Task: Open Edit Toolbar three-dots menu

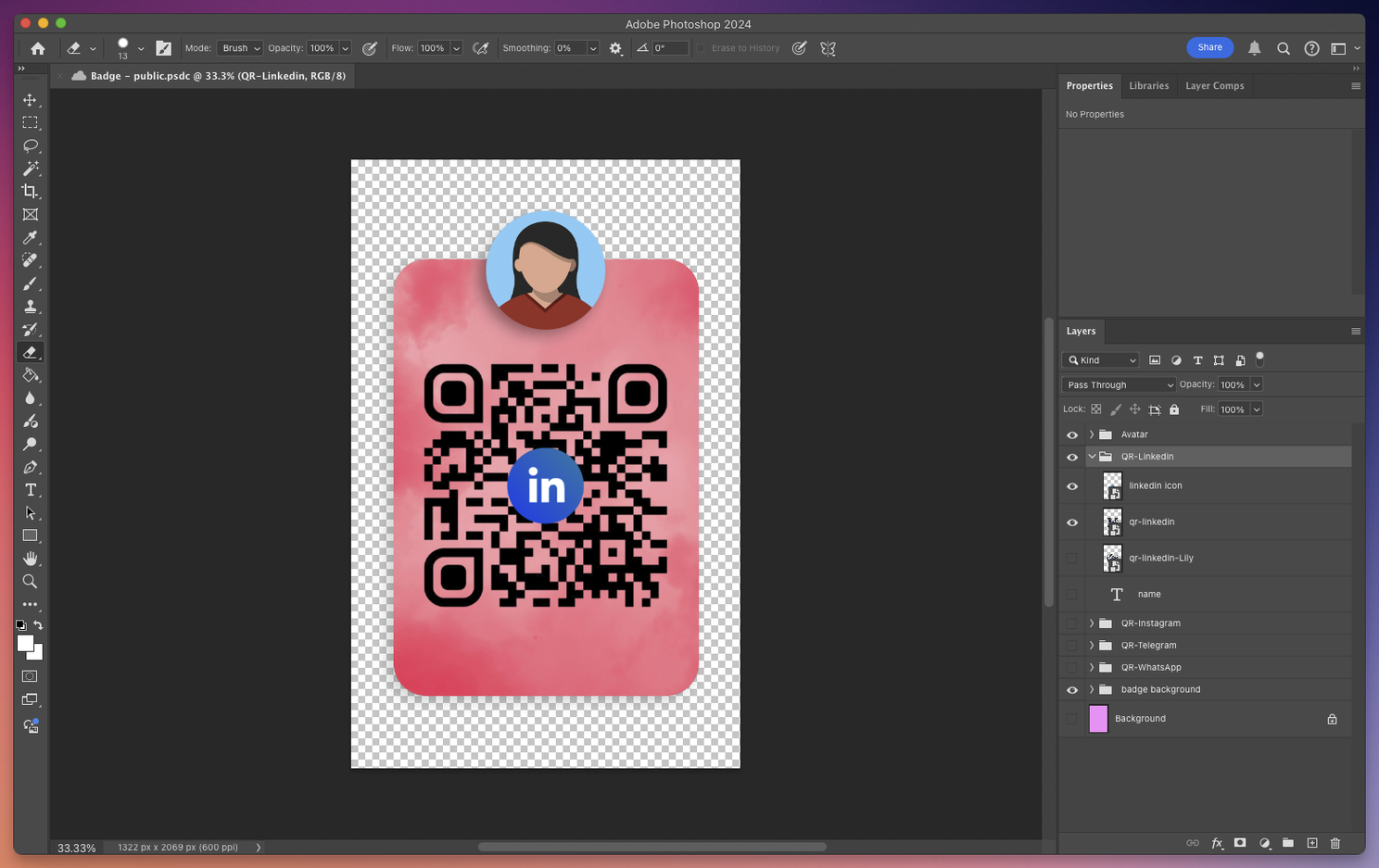Action: coord(30,604)
